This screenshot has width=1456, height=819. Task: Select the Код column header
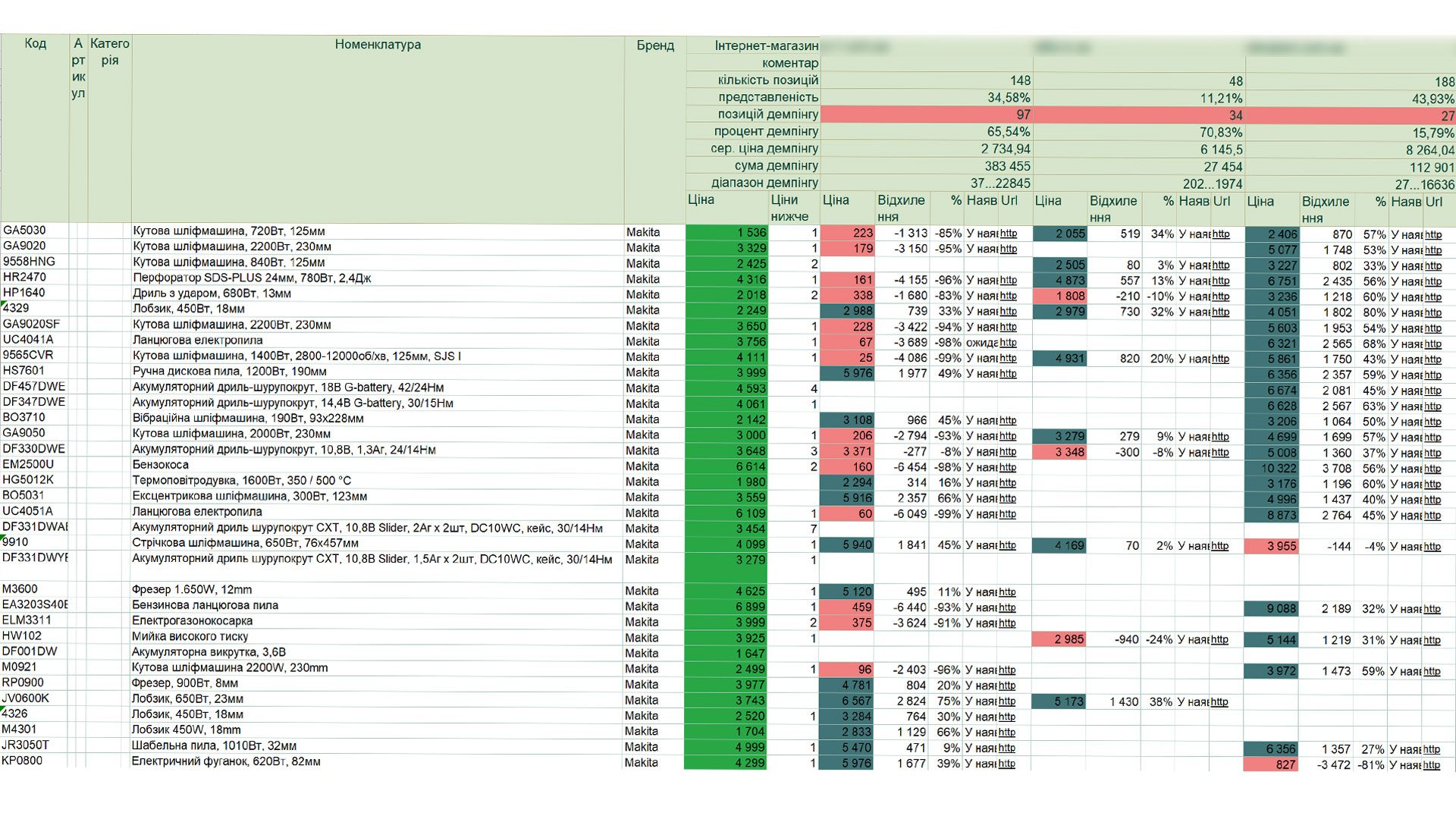click(x=35, y=43)
